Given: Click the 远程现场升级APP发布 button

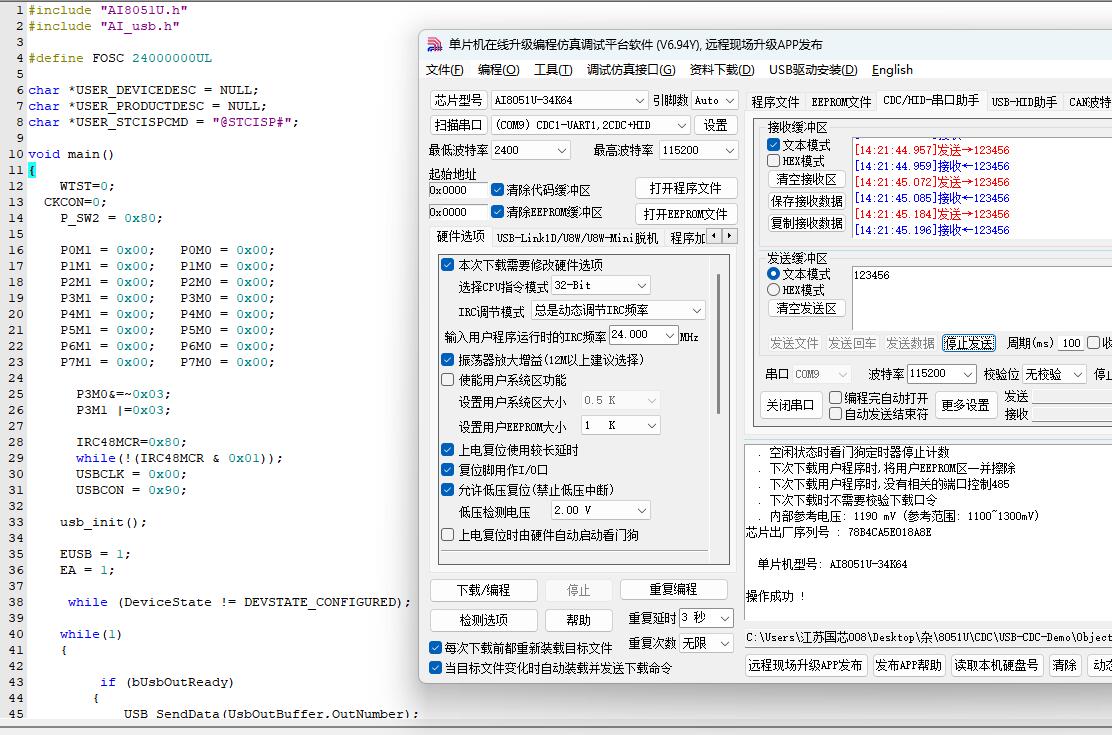Looking at the screenshot, I should (806, 665).
